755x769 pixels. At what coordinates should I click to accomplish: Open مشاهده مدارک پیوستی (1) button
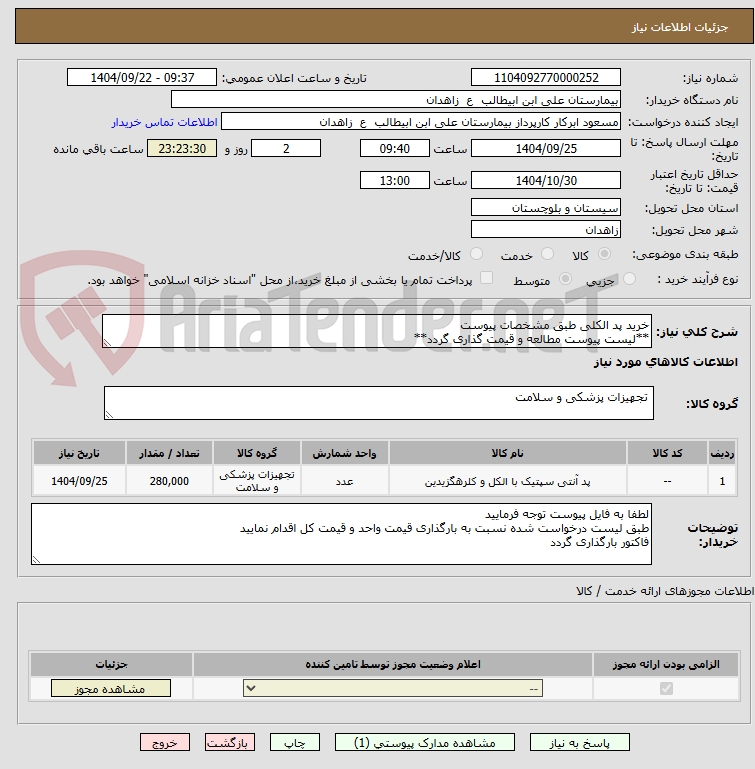pos(425,743)
